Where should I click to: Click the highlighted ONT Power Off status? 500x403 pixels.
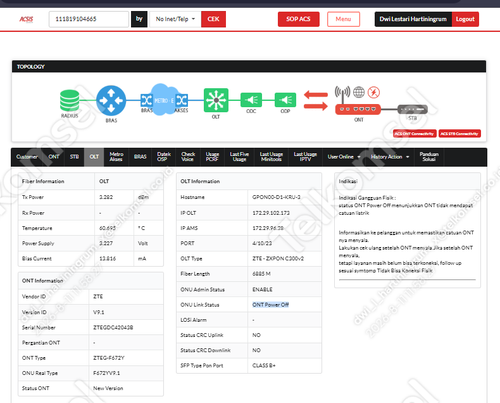[271, 305]
